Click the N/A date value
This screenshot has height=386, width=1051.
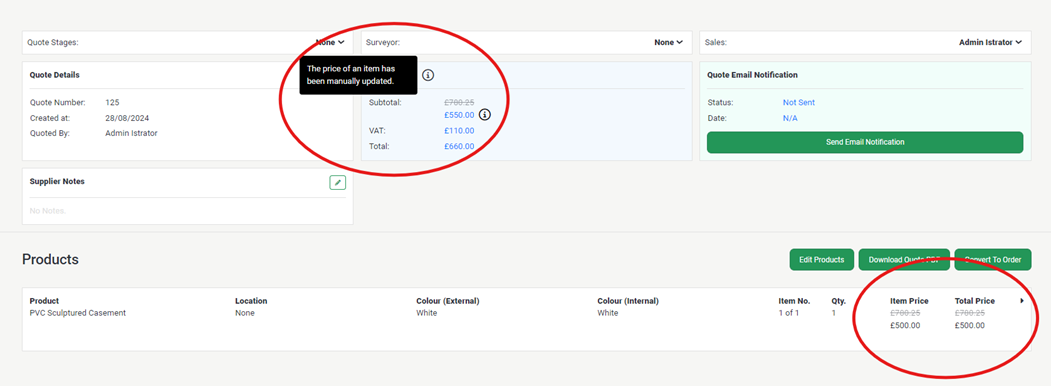click(790, 118)
